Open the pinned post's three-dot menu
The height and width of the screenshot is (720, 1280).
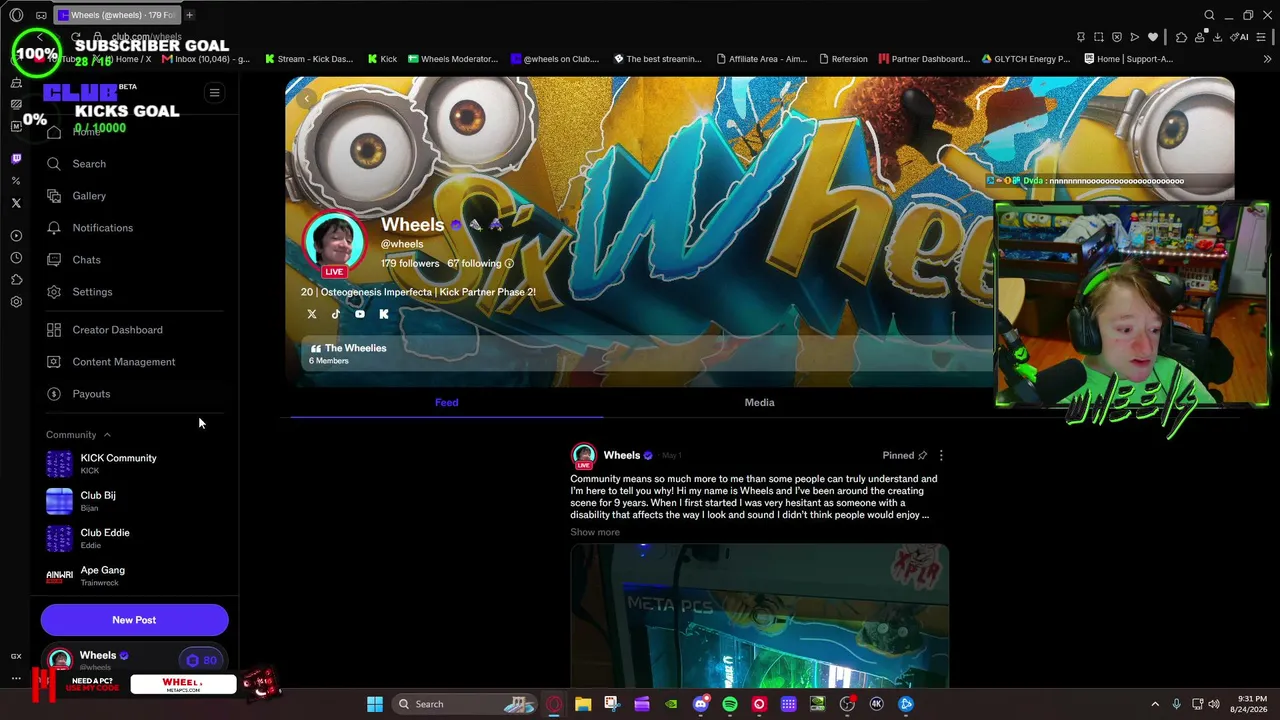pos(941,456)
